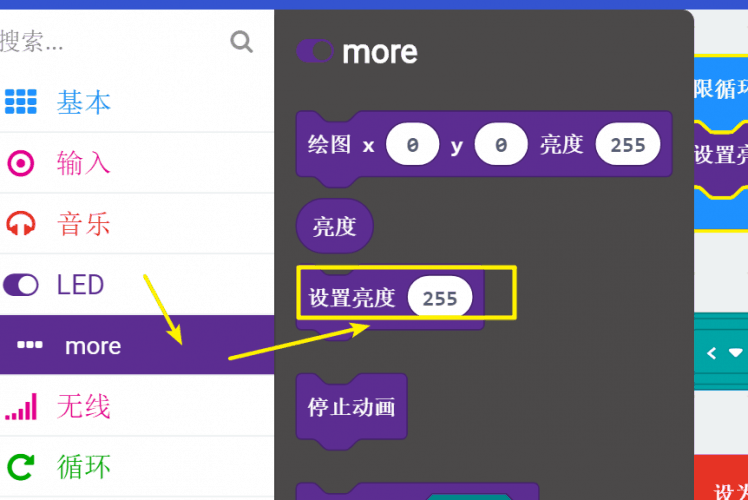Collapse the more subcategory under LED
Screen dimensions: 748x500
pos(137,344)
